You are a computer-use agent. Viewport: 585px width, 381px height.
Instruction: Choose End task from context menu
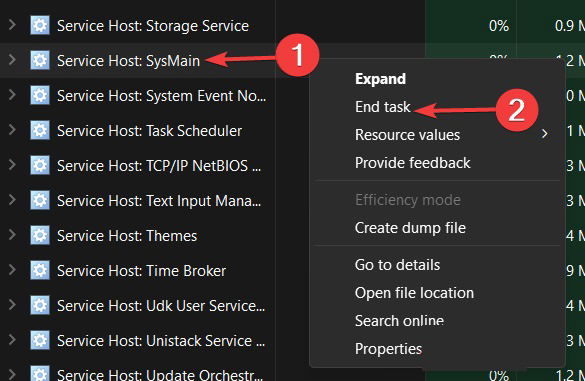point(382,107)
